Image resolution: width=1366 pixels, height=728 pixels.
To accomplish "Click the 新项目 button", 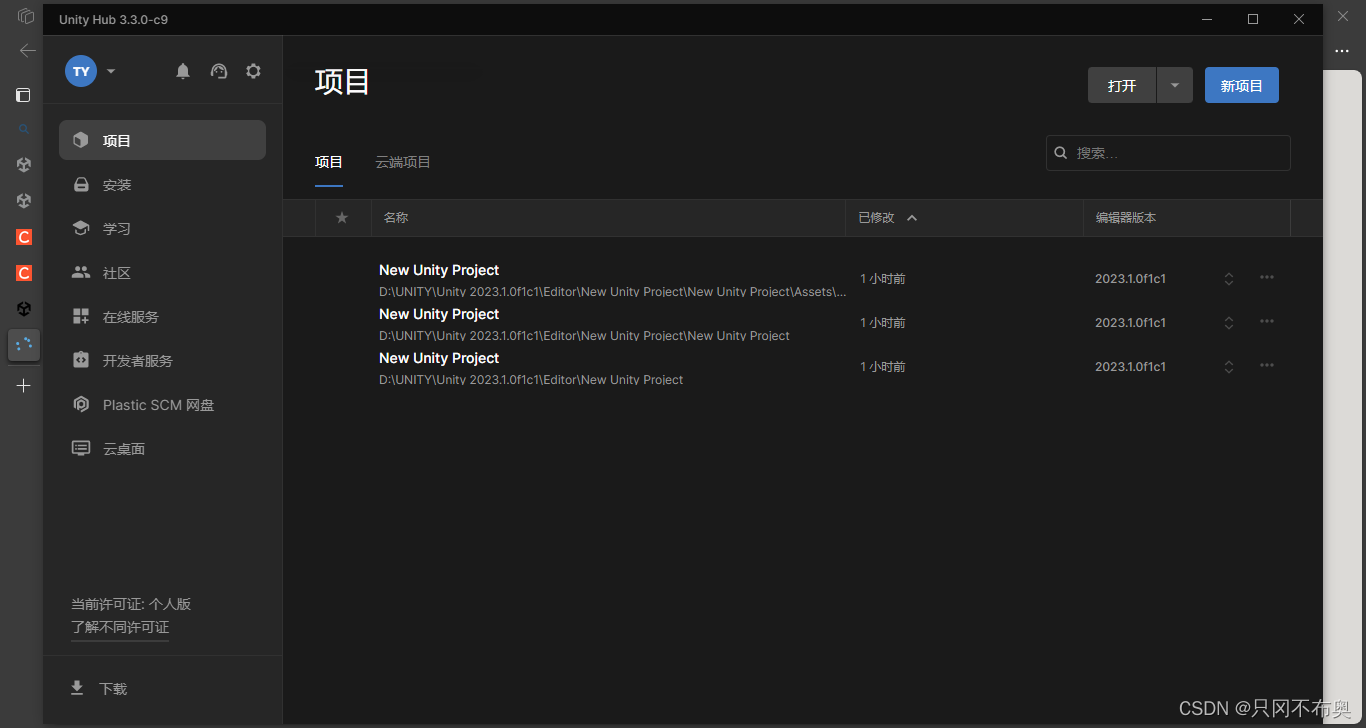I will coord(1242,85).
